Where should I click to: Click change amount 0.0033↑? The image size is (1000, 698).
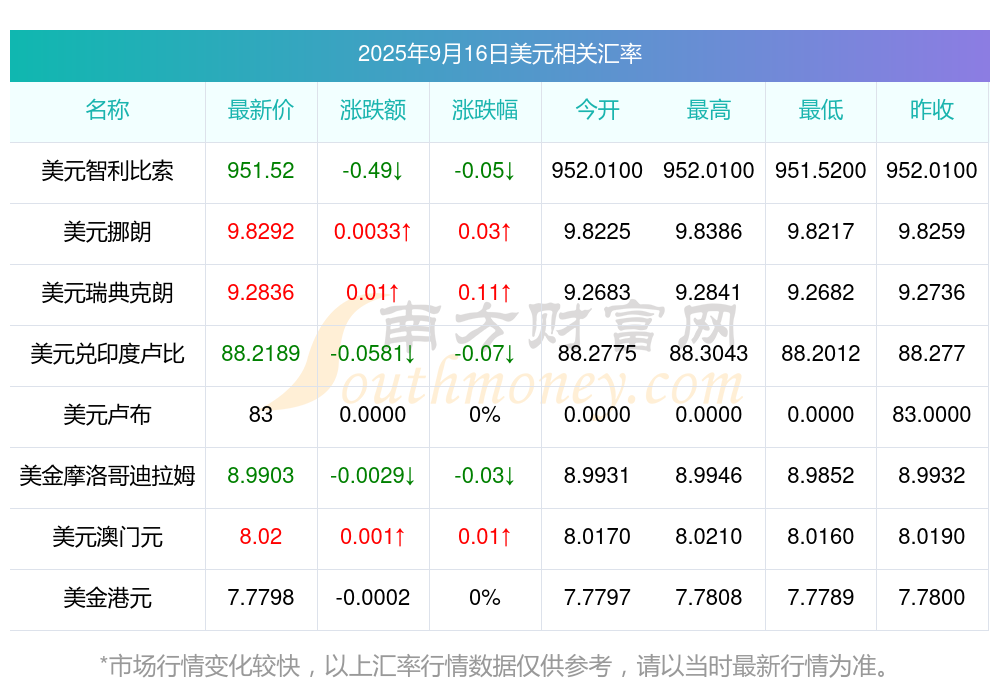(x=372, y=232)
